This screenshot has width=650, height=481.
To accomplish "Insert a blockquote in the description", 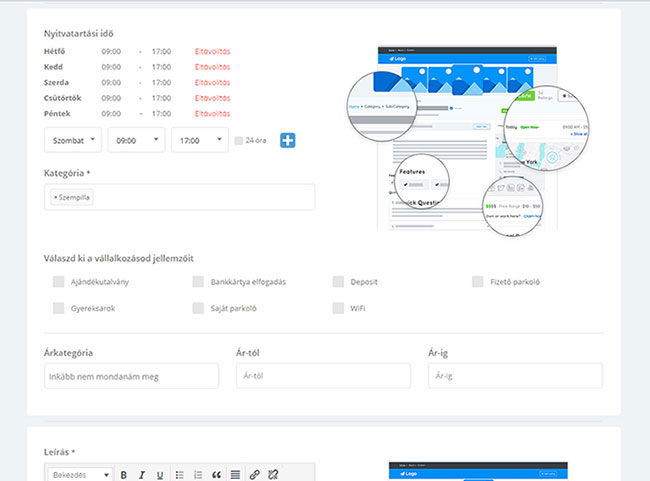I will click(216, 474).
